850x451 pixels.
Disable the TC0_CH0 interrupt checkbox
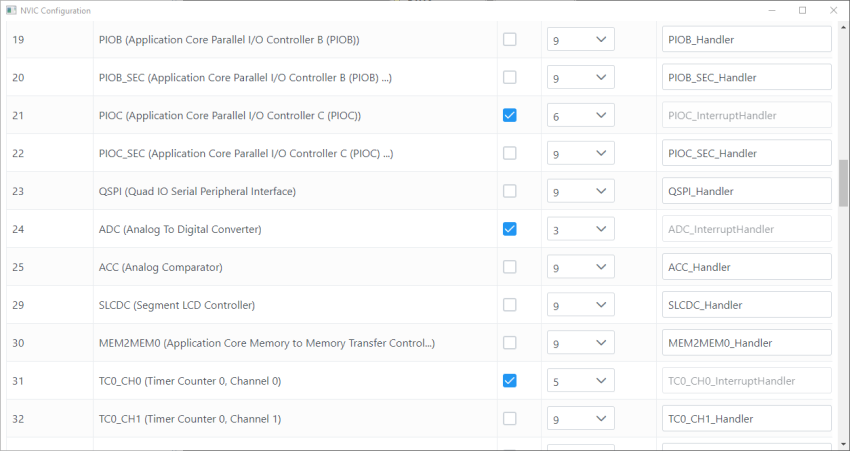click(510, 381)
